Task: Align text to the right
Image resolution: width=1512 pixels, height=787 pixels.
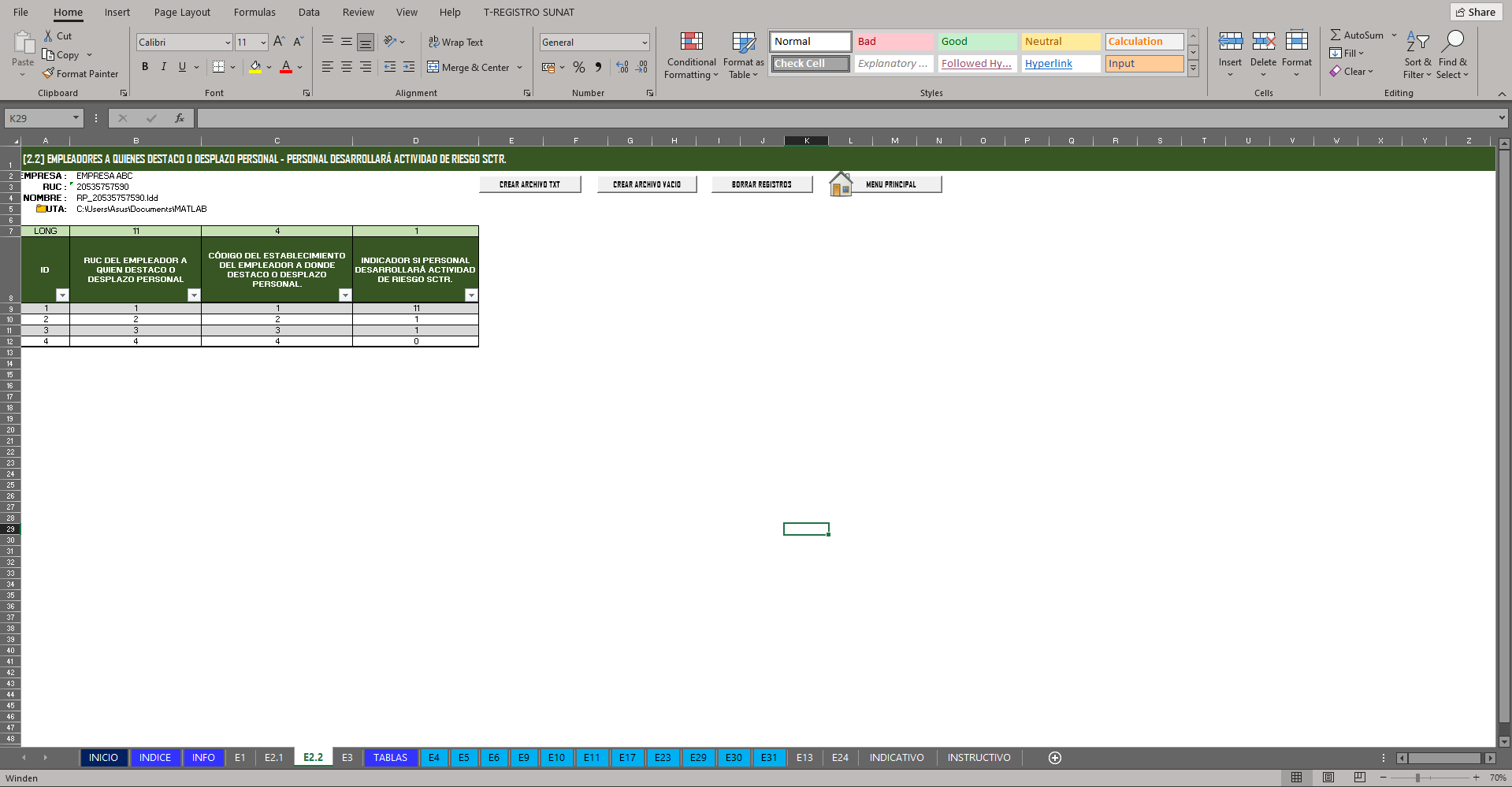Action: pos(366,67)
